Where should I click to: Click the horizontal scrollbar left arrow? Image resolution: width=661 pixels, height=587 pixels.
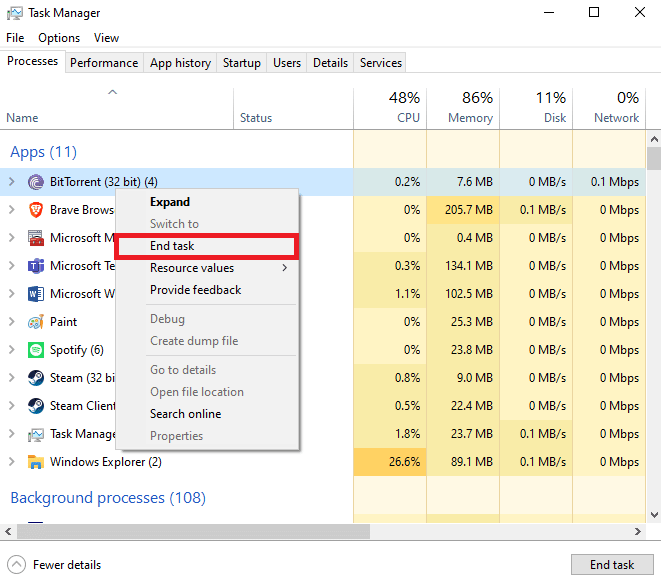8,531
